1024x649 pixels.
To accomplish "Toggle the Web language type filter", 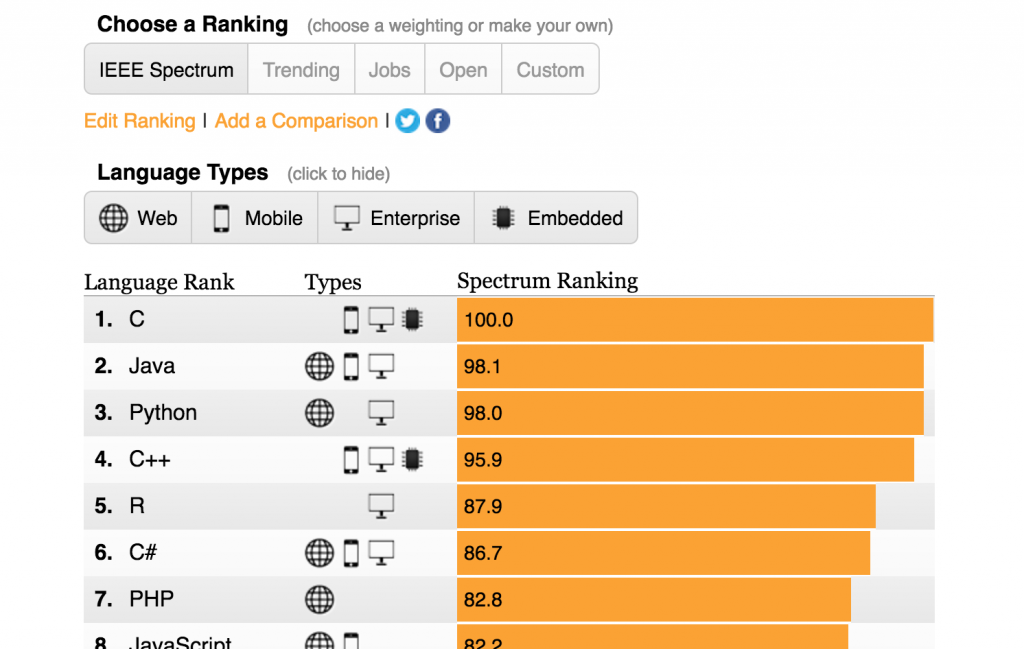I will coord(138,217).
